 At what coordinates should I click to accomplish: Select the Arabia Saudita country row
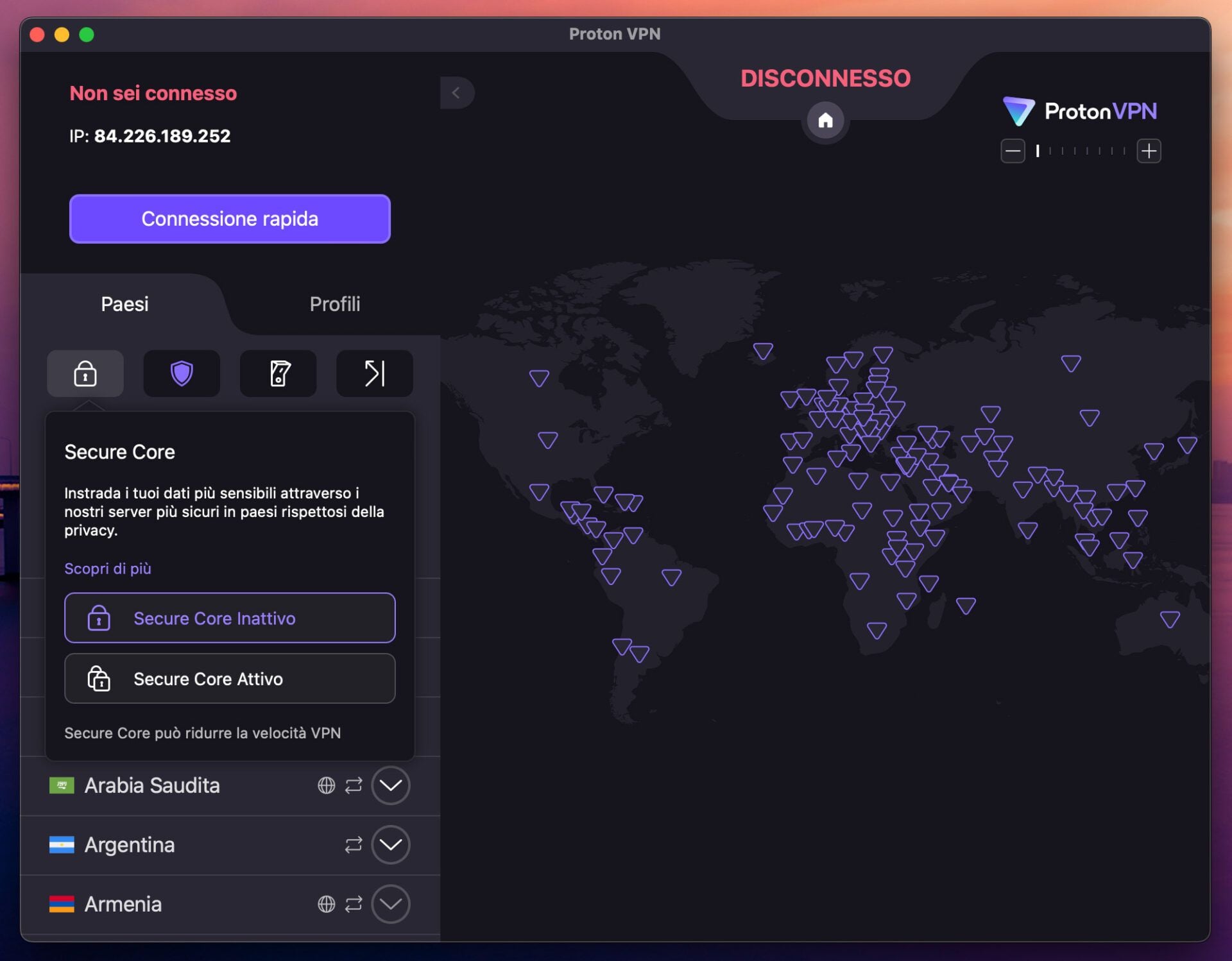point(230,785)
